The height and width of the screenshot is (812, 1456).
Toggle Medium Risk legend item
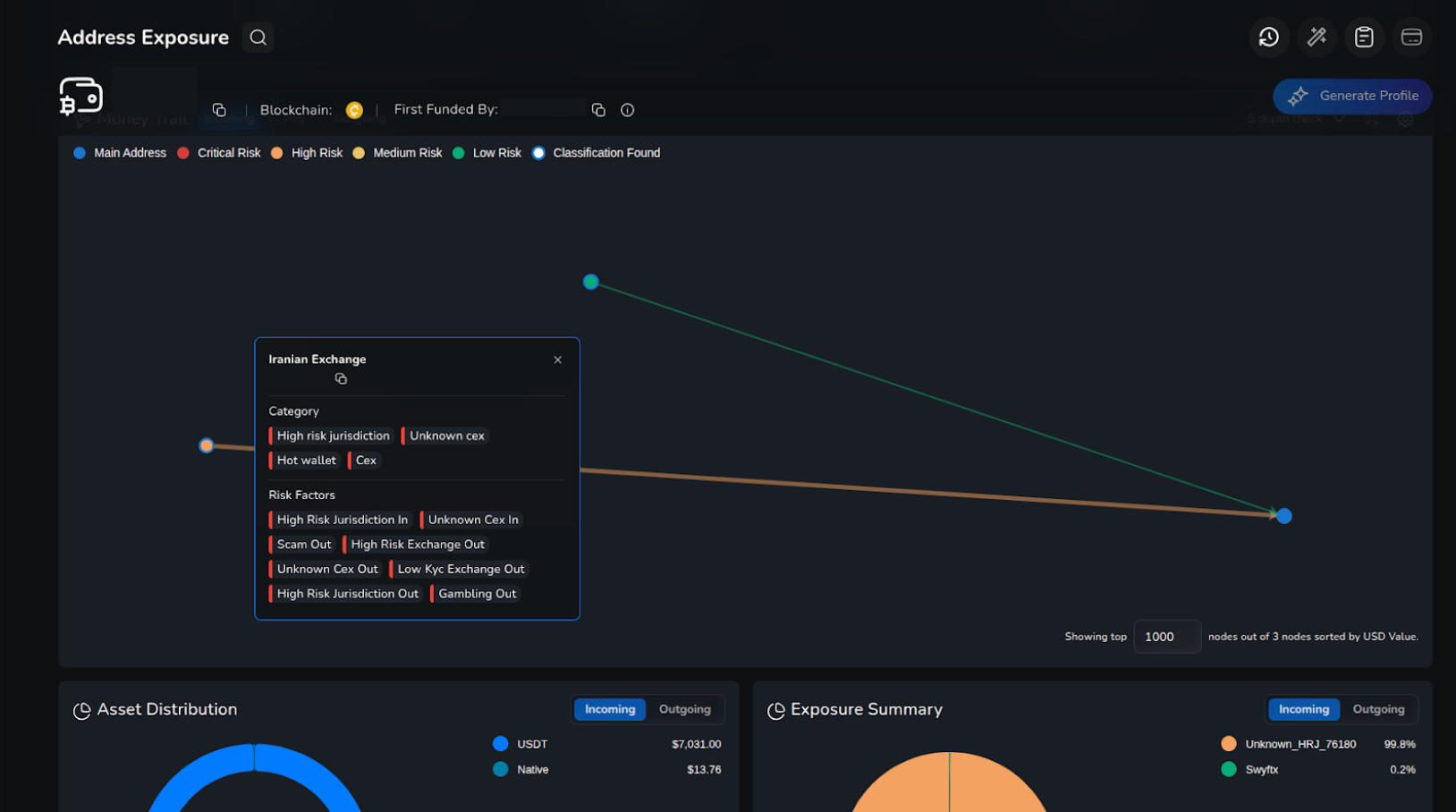(397, 153)
